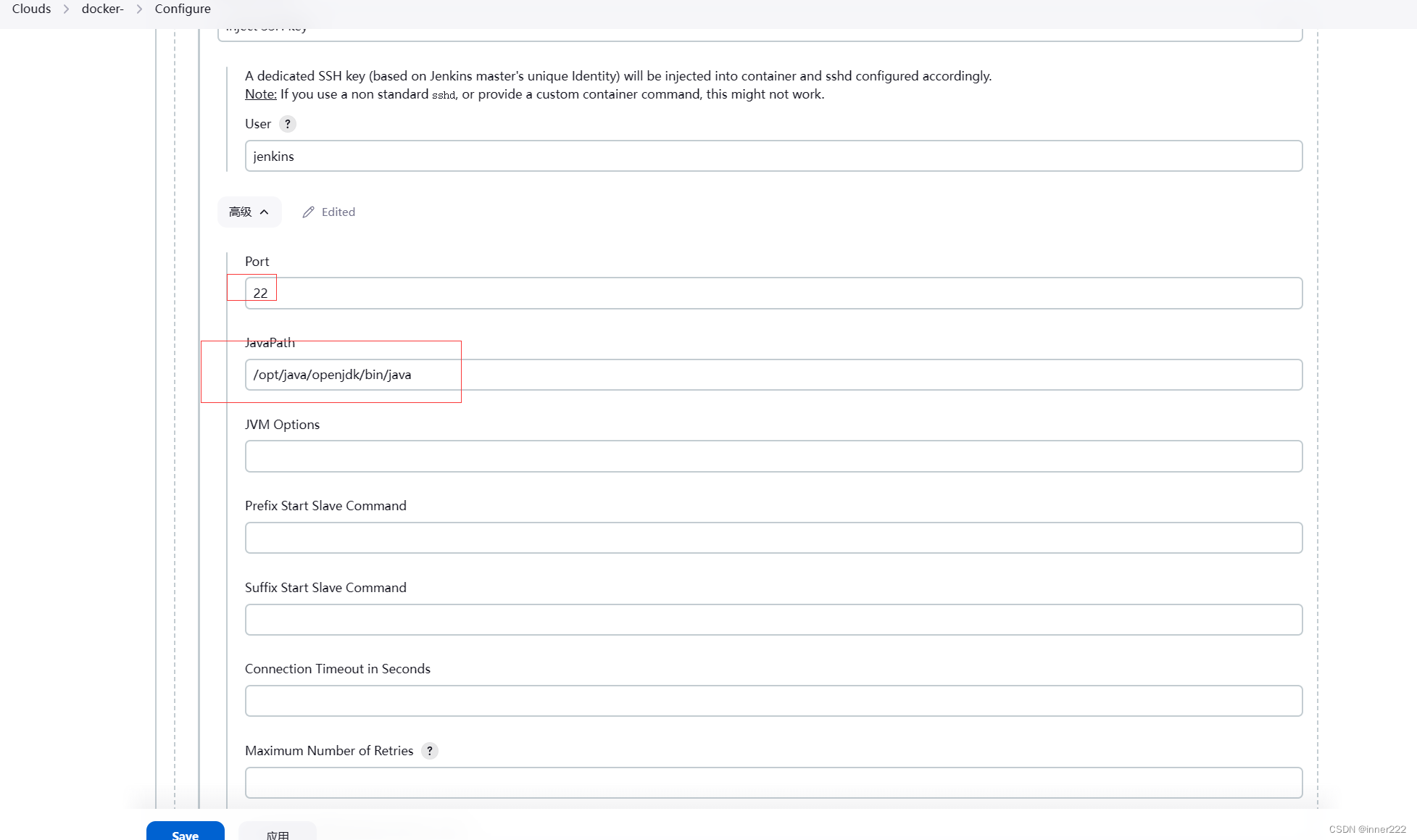Click the Port label
The image size is (1417, 840).
tap(257, 262)
